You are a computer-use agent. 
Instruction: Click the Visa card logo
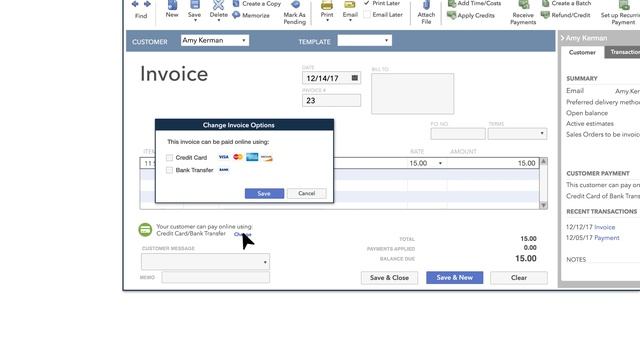coord(223,157)
